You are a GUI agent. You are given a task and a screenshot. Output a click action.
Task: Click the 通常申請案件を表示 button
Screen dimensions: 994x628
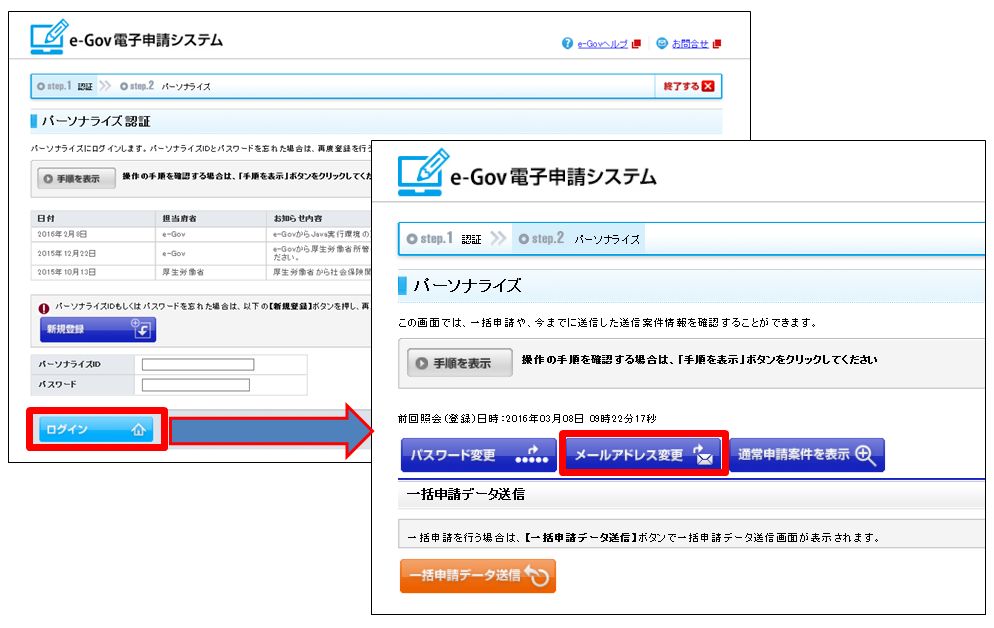point(806,454)
